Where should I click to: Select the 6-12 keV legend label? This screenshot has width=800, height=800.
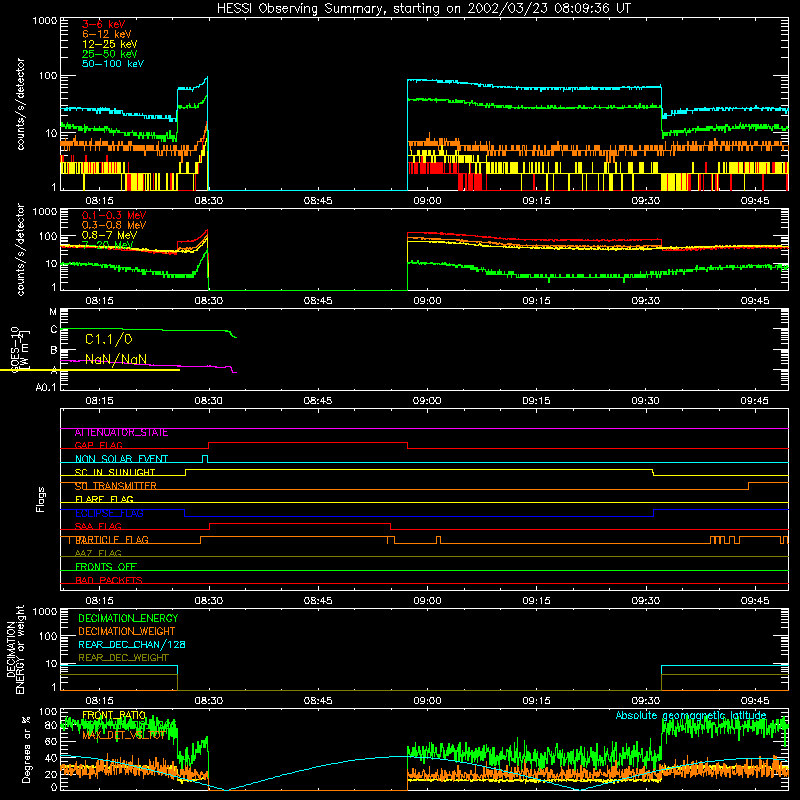tap(107, 34)
